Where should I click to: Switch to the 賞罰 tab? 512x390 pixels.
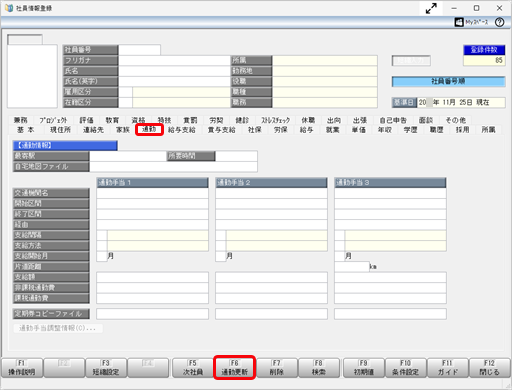pos(190,120)
